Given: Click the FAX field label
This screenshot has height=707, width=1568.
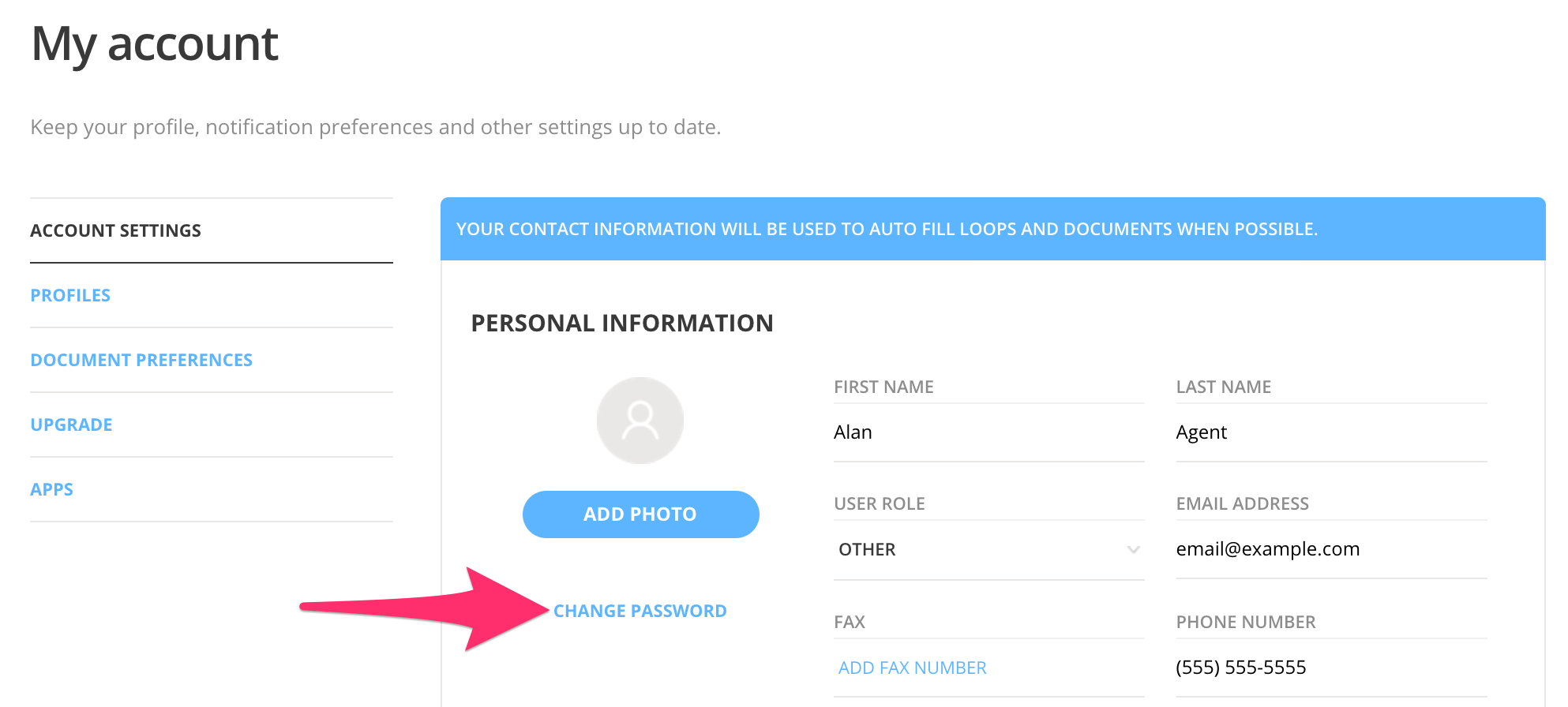Looking at the screenshot, I should pyautogui.click(x=850, y=622).
